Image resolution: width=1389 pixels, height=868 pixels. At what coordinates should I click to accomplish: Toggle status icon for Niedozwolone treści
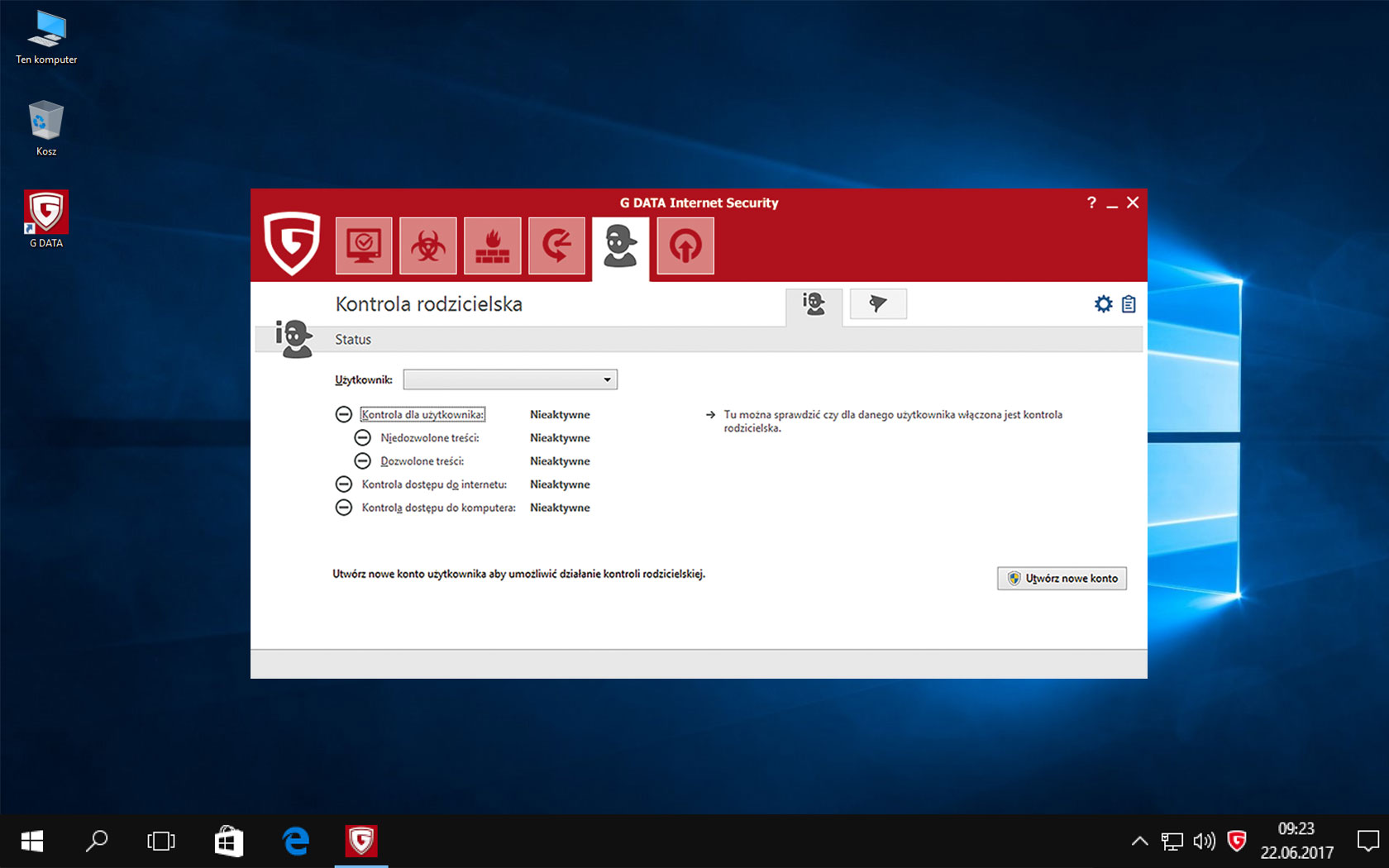(363, 438)
